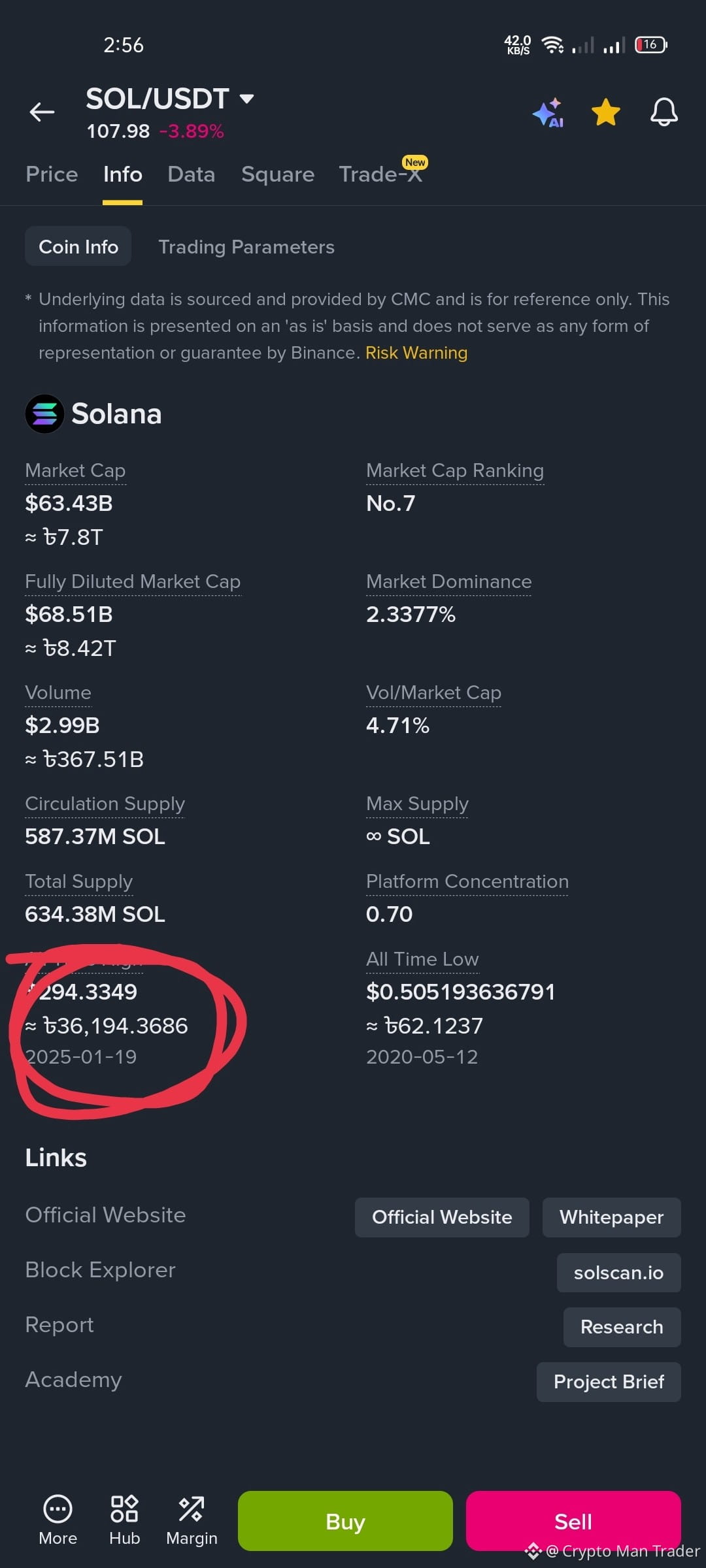Open the Risk Warning link
The image size is (706, 1568).
pos(416,353)
